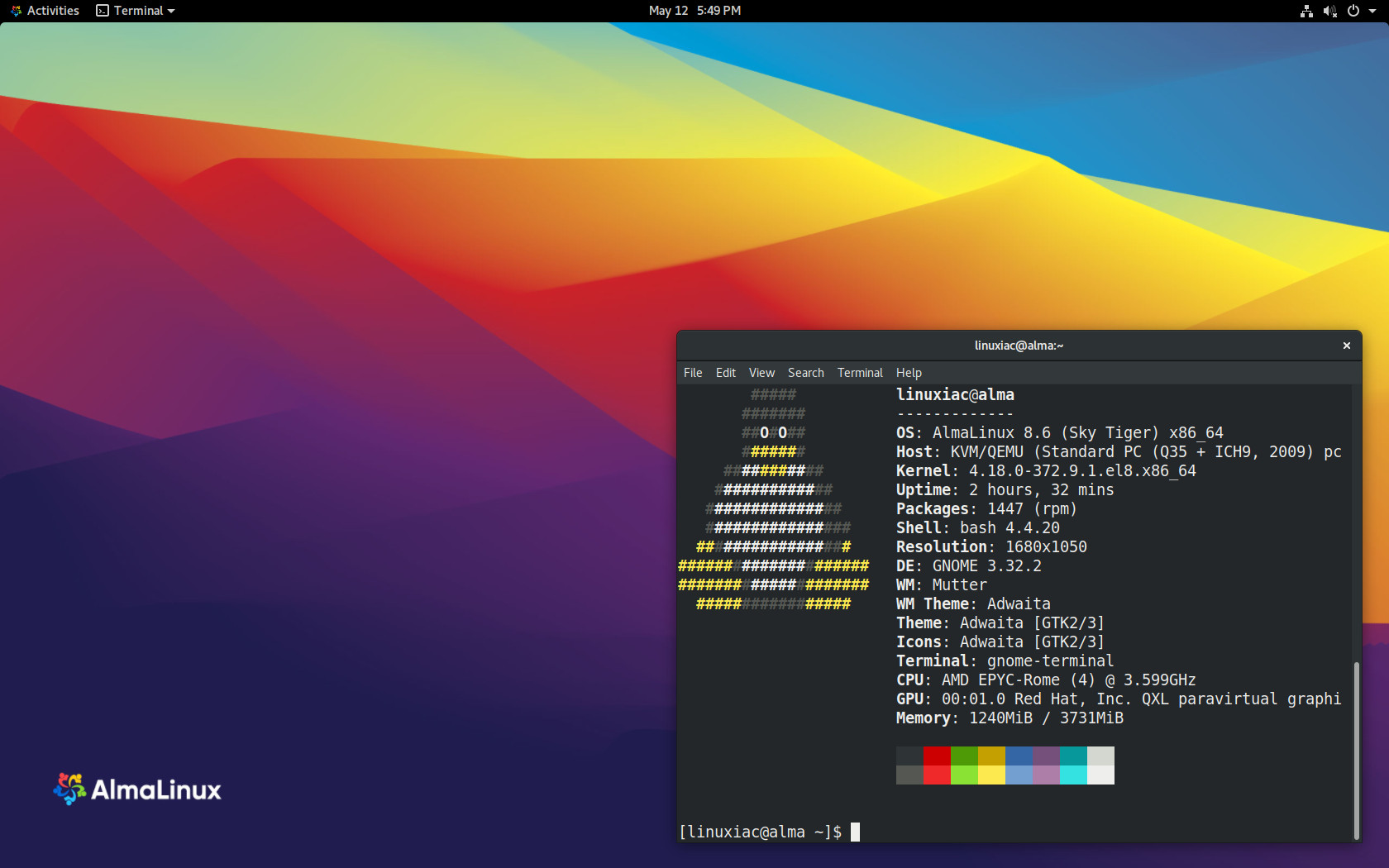Viewport: 1389px width, 868px height.
Task: Click the terminal icon in the top bar
Action: click(x=103, y=11)
